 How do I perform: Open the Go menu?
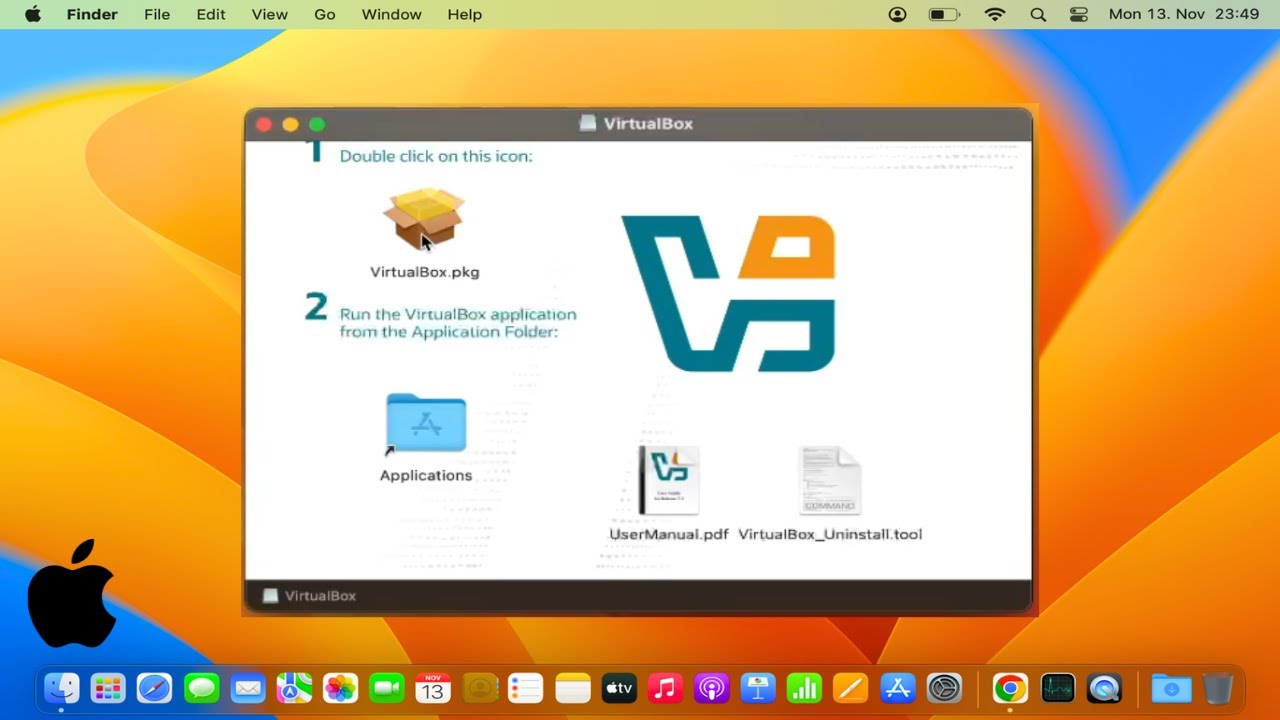tap(325, 14)
